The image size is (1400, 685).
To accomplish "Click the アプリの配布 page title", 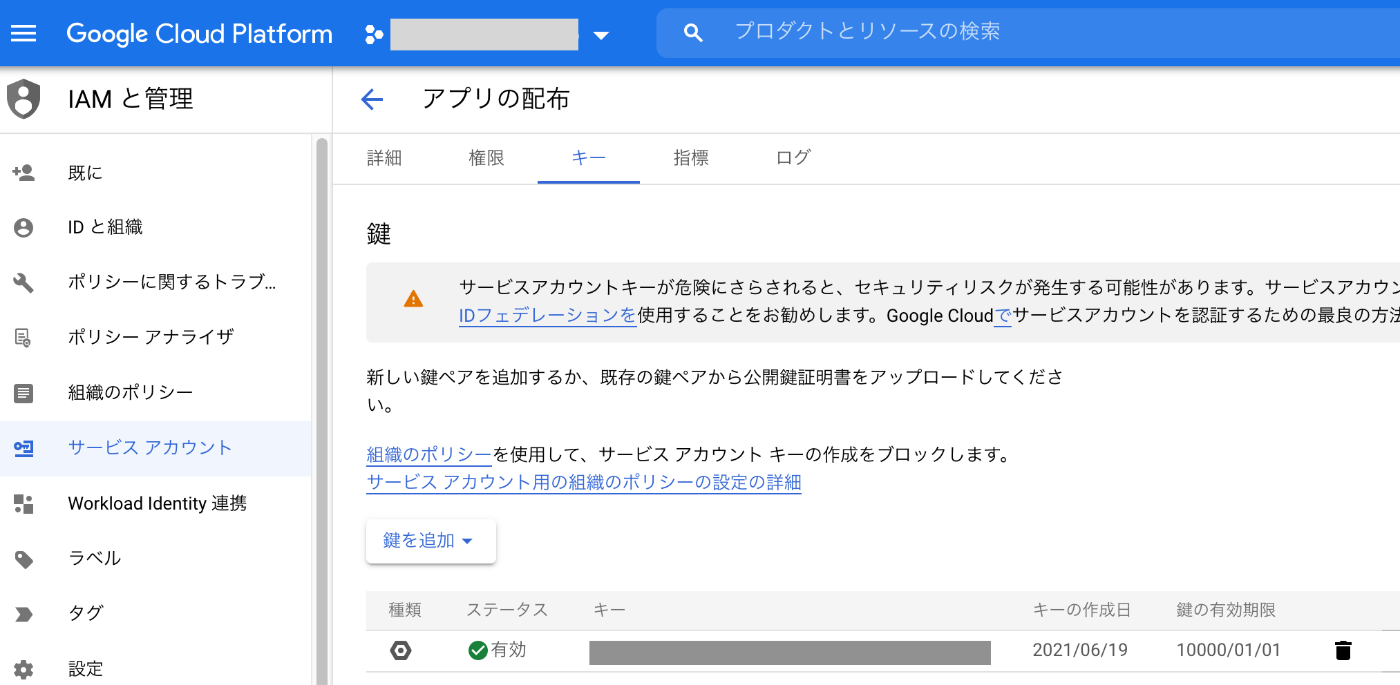I will tap(496, 99).
